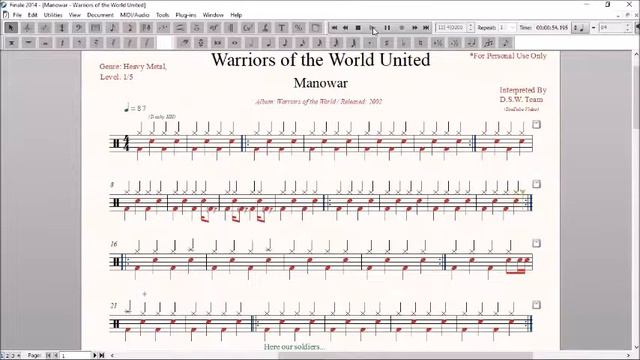Pick the tie tool in Simple Entry palette
This screenshot has height=360, width=640.
tap(471, 42)
